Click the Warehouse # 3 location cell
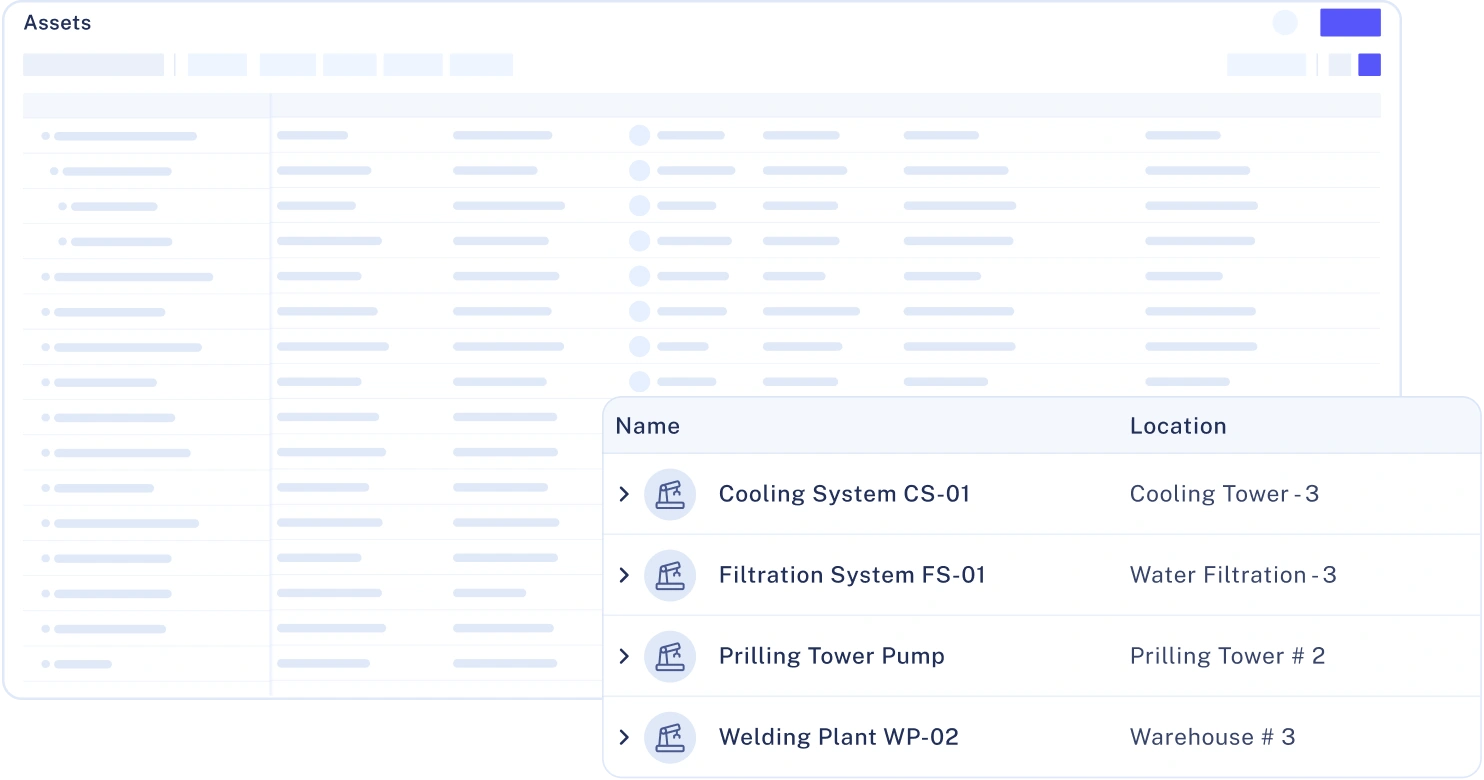The image size is (1484, 780). 1212,737
